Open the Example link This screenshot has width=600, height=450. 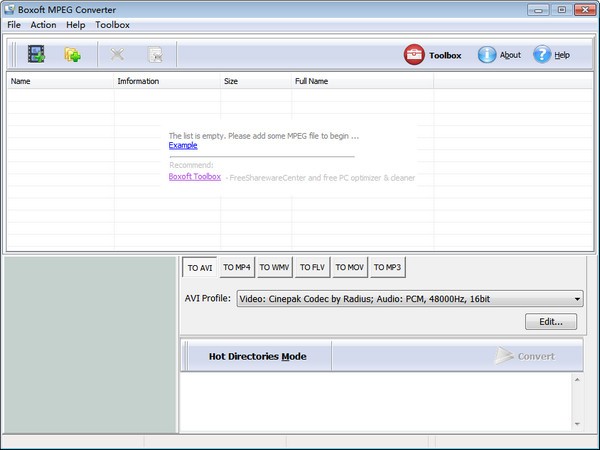[x=183, y=146]
